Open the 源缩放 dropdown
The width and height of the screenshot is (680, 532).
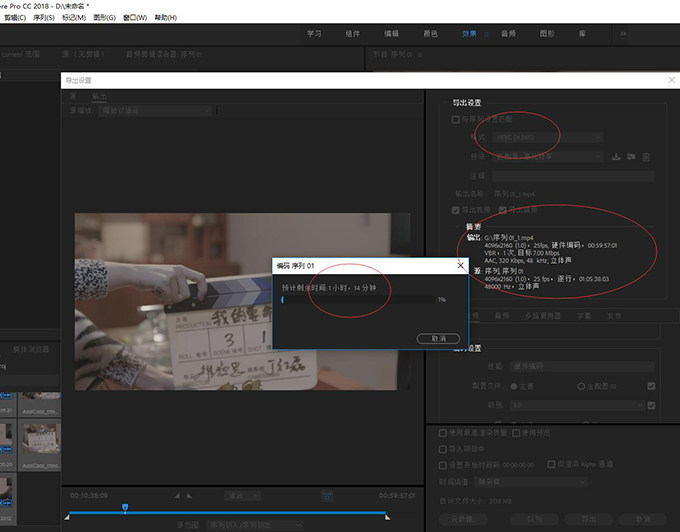click(x=155, y=111)
